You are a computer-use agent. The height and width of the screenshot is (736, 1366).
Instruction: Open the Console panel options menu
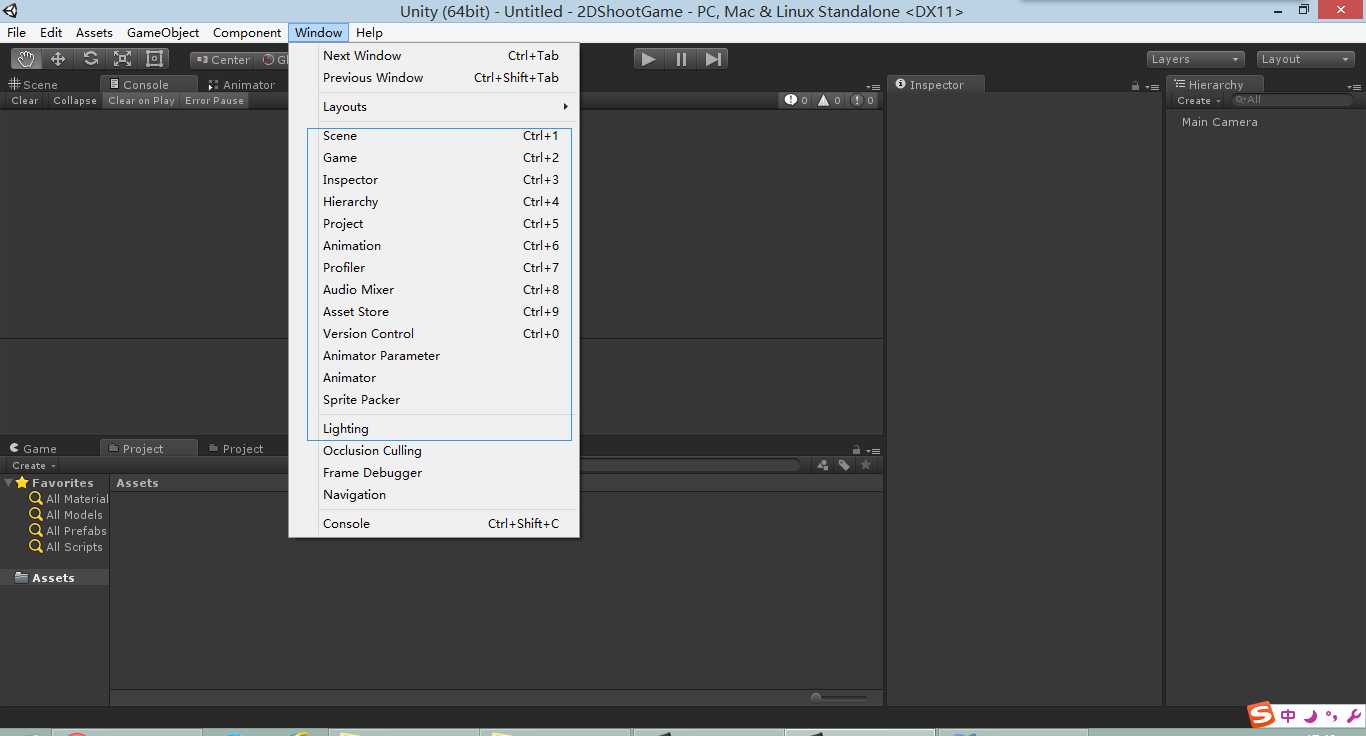click(x=873, y=87)
